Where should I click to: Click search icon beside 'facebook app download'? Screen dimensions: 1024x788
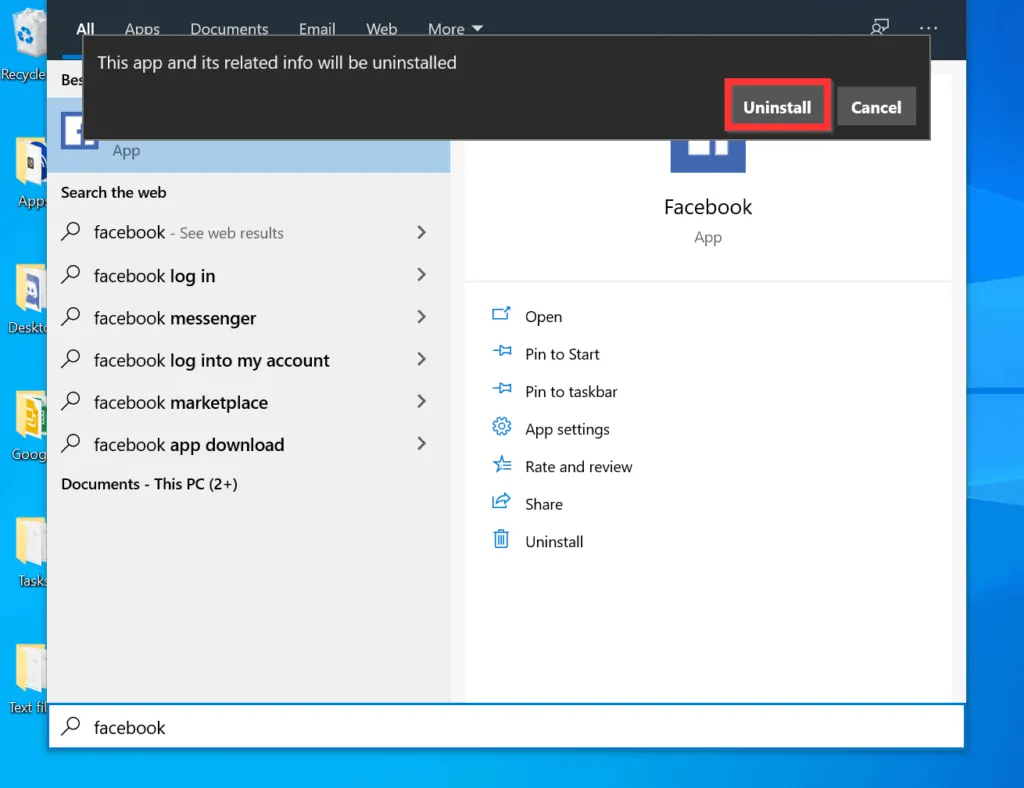pyautogui.click(x=71, y=443)
